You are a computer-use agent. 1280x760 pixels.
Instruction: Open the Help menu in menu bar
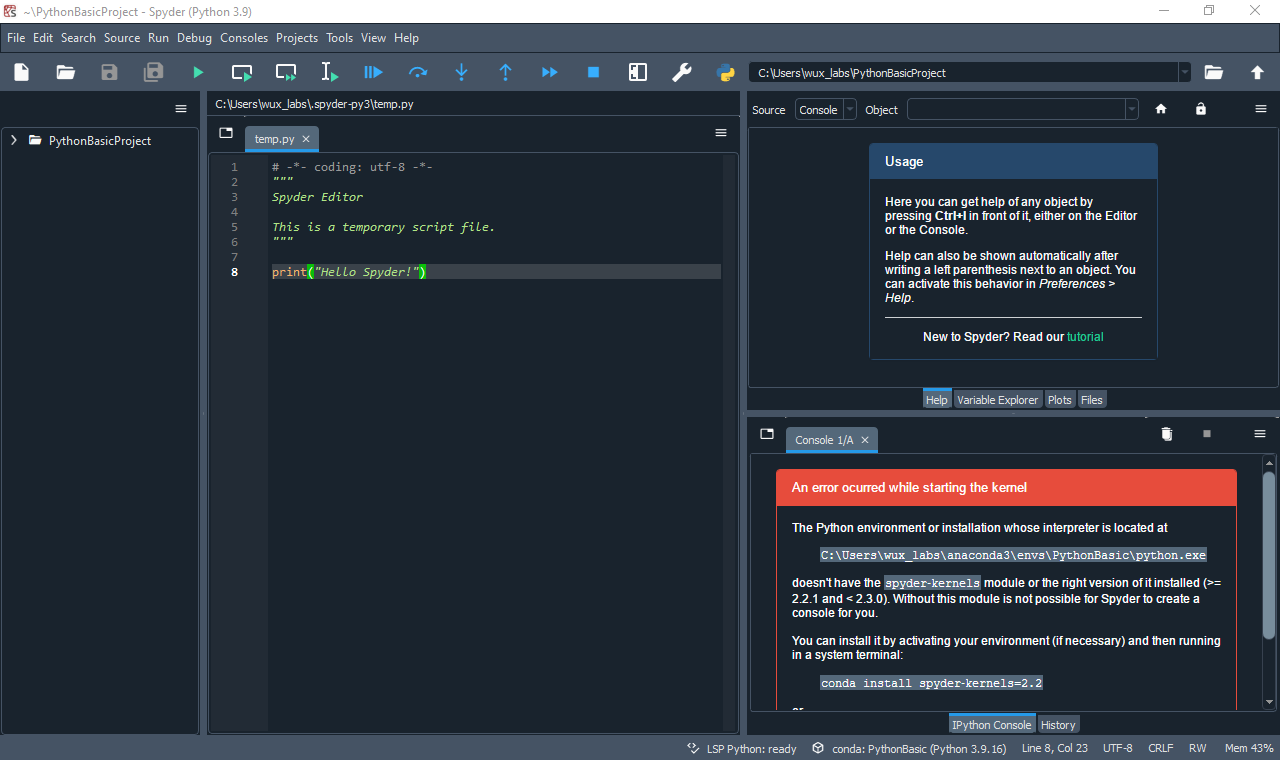(x=407, y=38)
